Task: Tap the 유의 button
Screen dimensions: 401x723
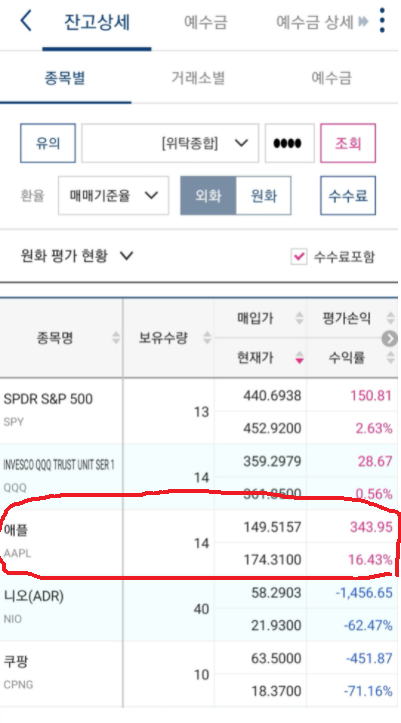Action: pos(48,143)
